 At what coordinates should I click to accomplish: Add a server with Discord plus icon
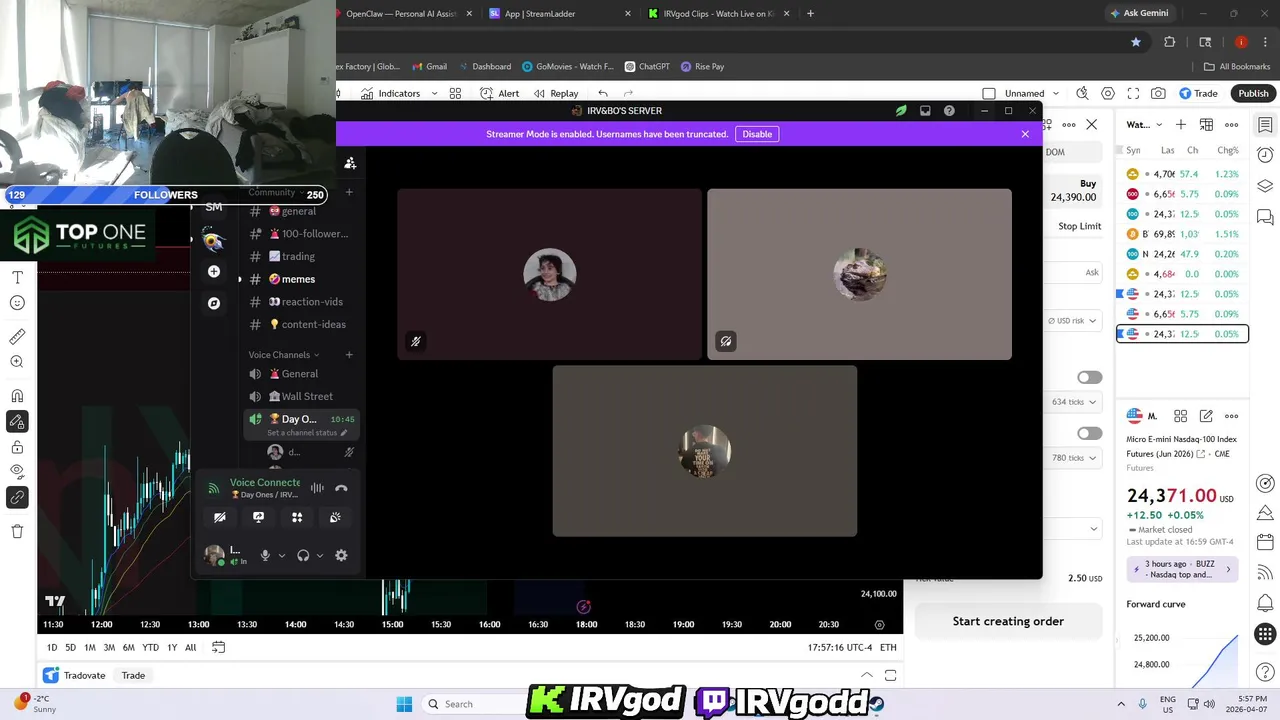click(214, 271)
